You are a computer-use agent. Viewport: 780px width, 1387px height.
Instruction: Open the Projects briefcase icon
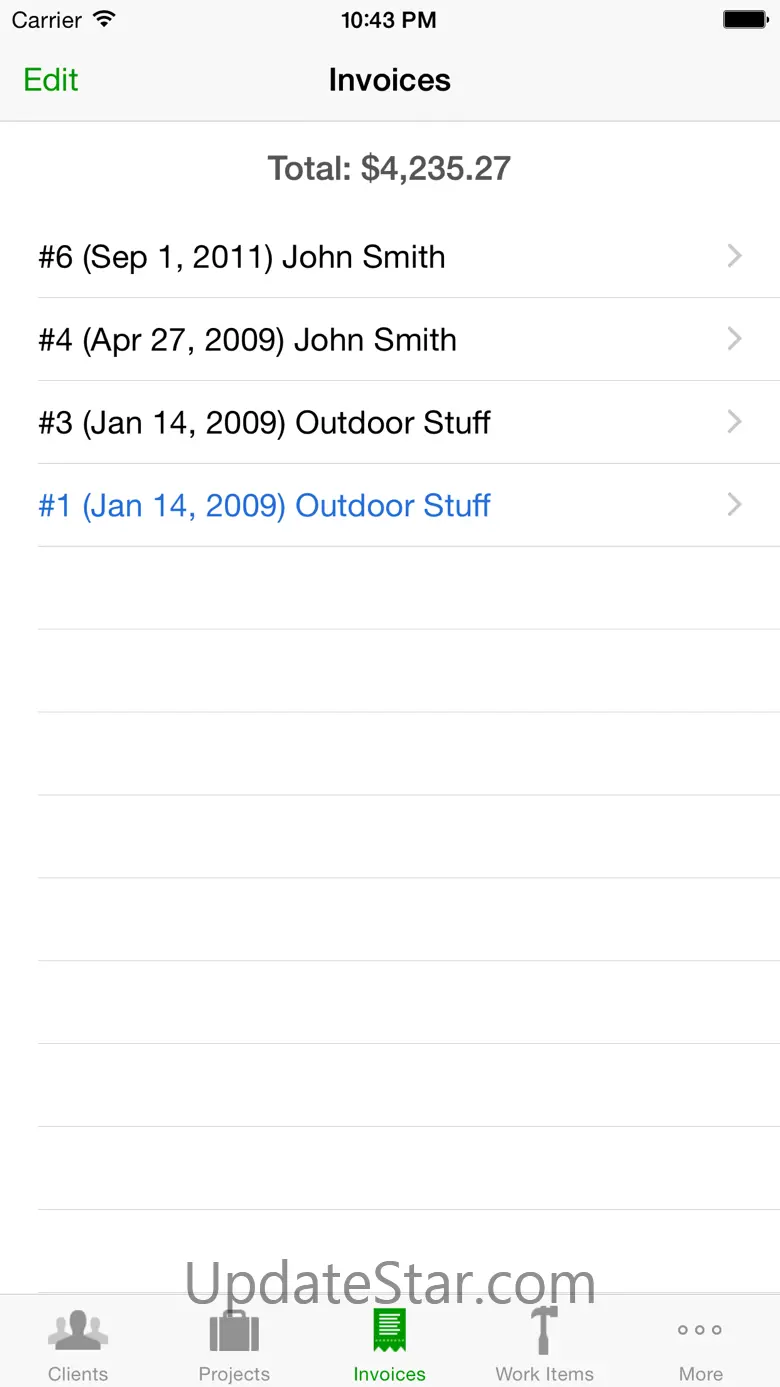click(234, 1331)
